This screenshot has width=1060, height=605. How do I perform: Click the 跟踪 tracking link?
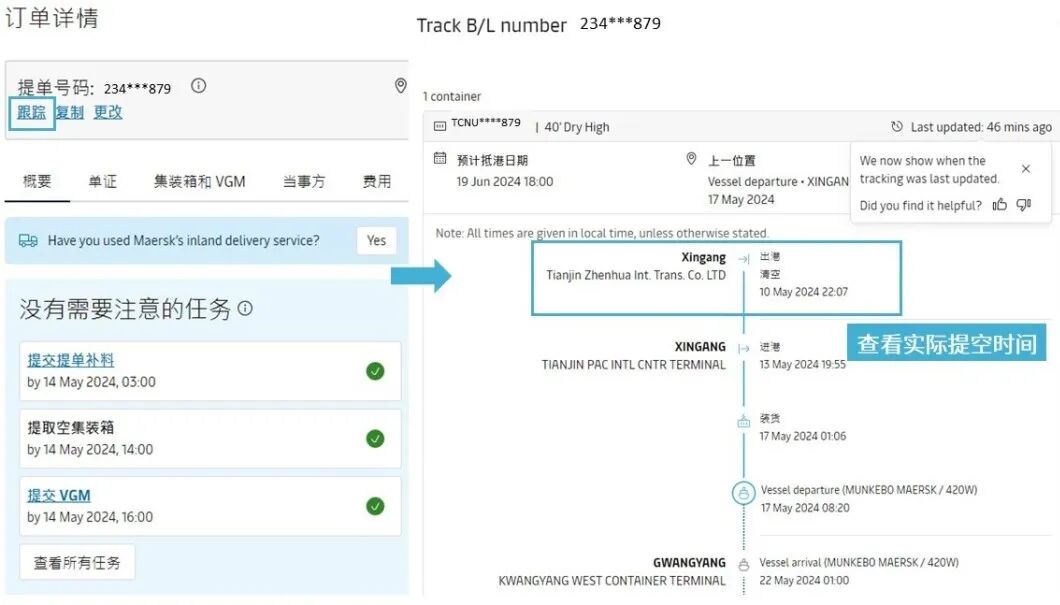pos(32,112)
